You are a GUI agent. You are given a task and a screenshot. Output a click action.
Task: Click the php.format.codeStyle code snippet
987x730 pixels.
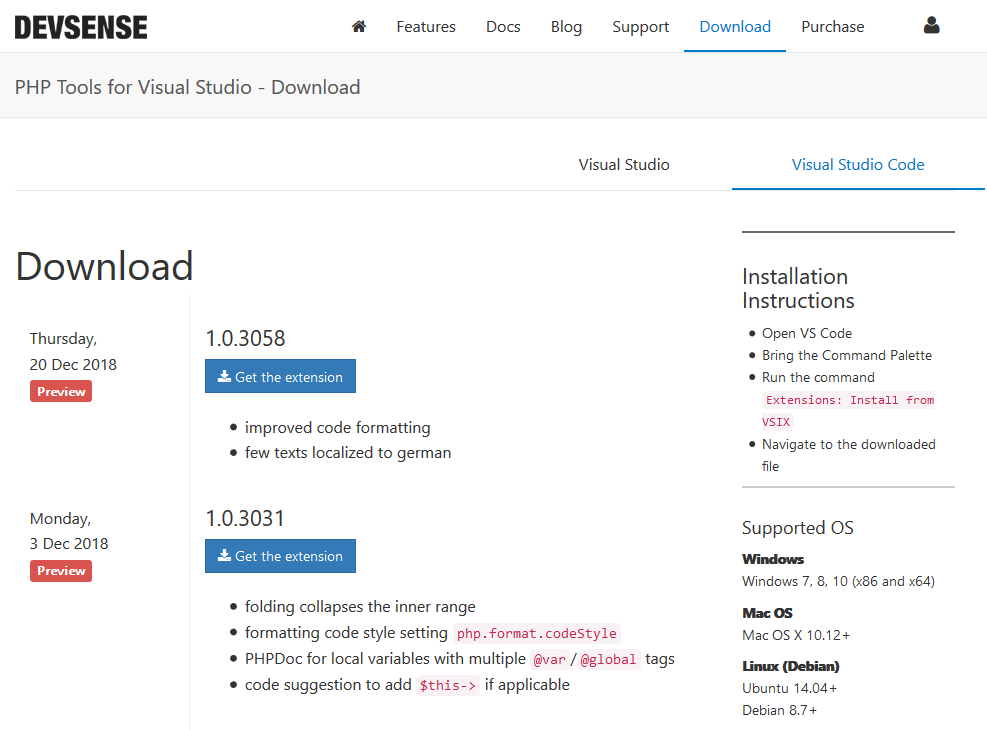point(536,633)
